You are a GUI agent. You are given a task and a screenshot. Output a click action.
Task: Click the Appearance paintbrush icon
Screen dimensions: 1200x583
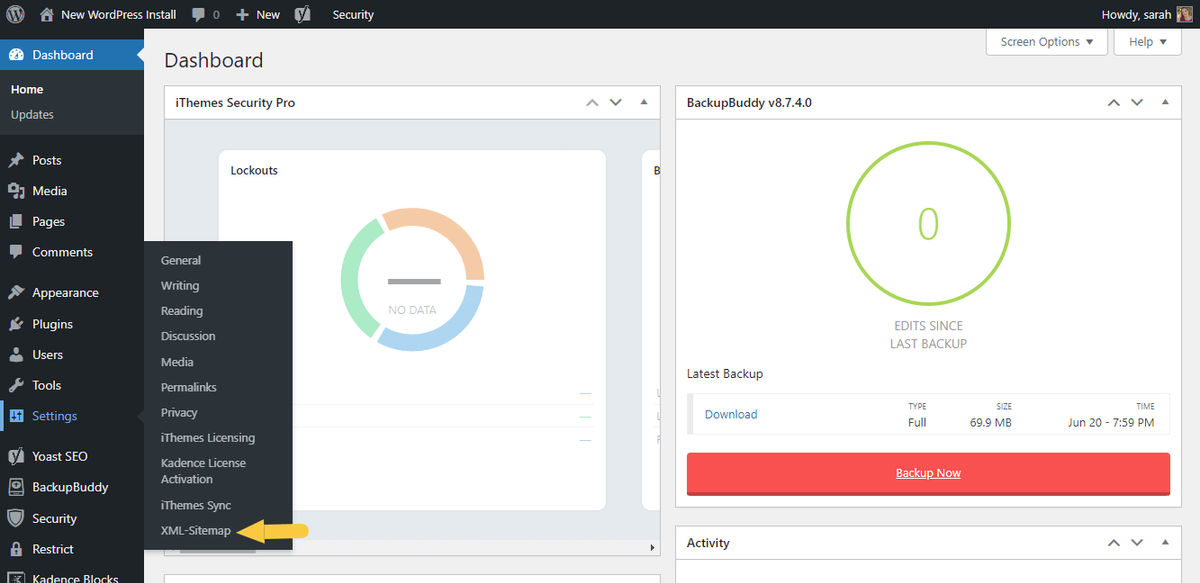pos(16,293)
